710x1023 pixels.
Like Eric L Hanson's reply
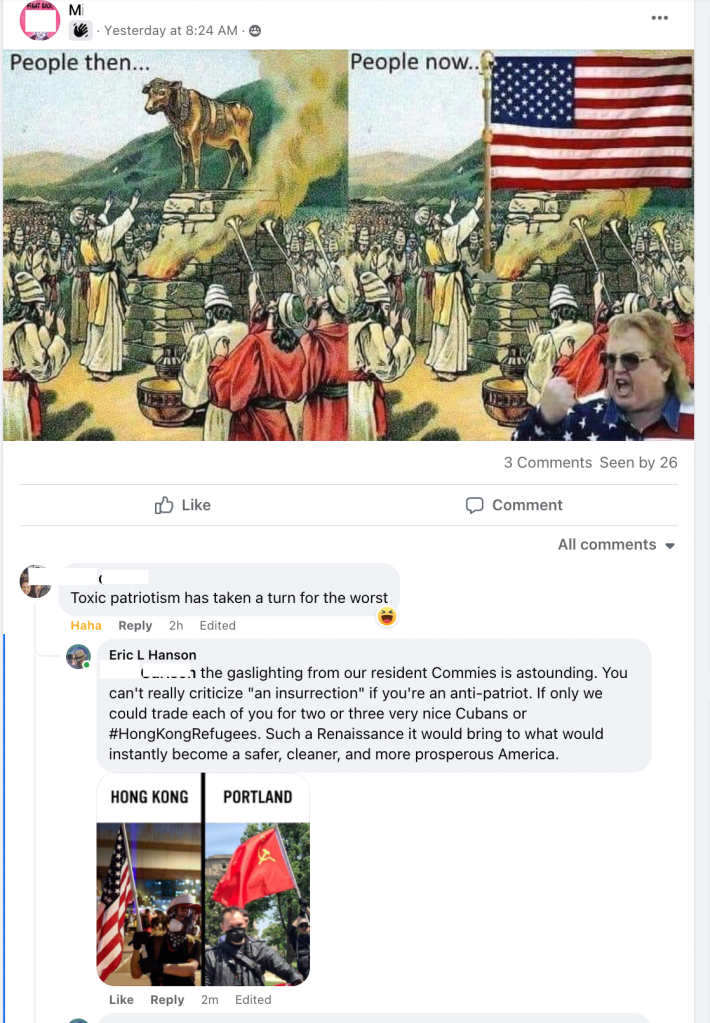[121, 1000]
